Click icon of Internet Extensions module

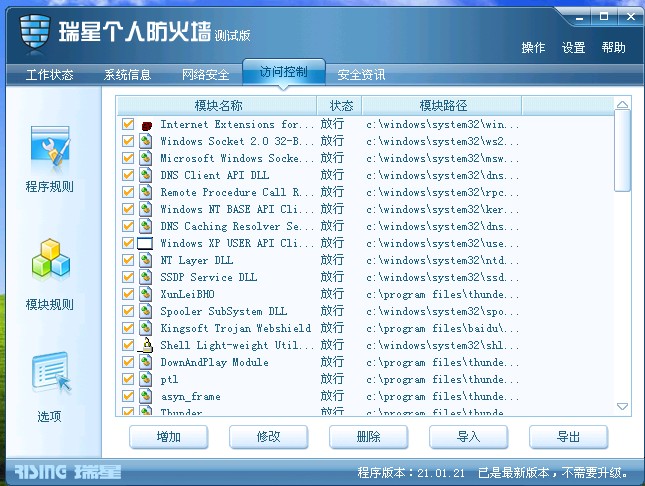[x=146, y=125]
